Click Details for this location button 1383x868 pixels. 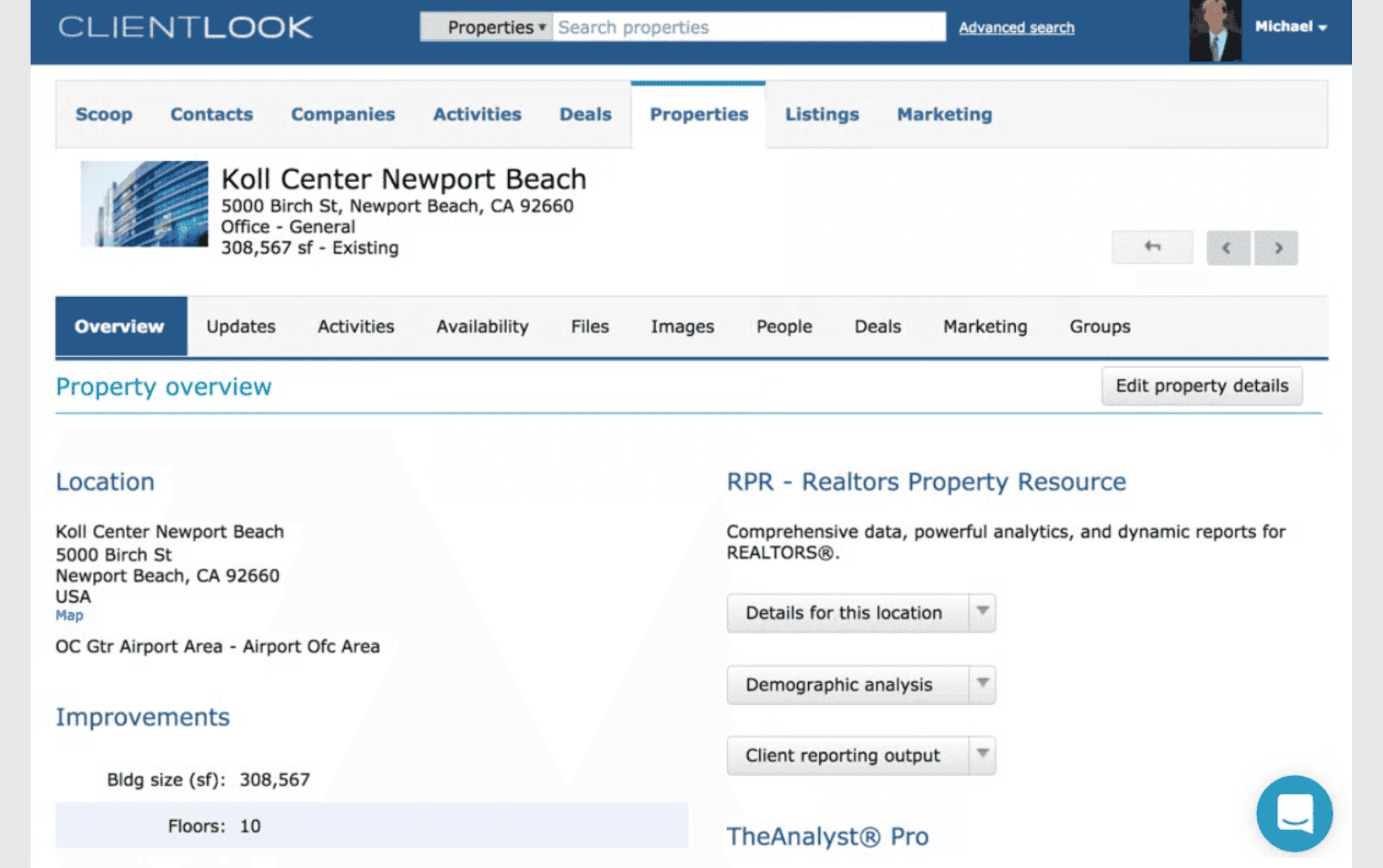click(x=848, y=613)
